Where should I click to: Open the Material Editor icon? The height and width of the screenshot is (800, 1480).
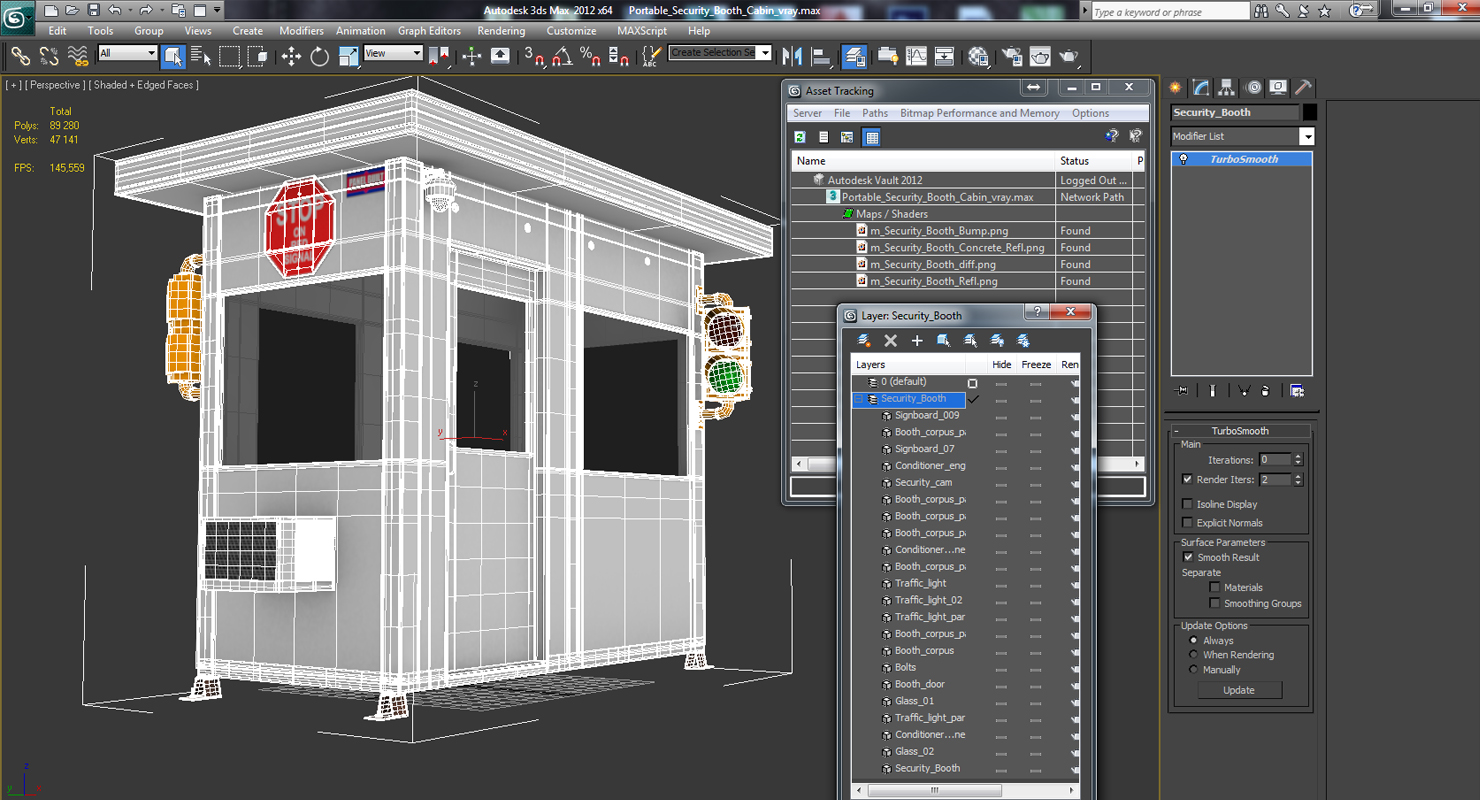click(x=978, y=56)
